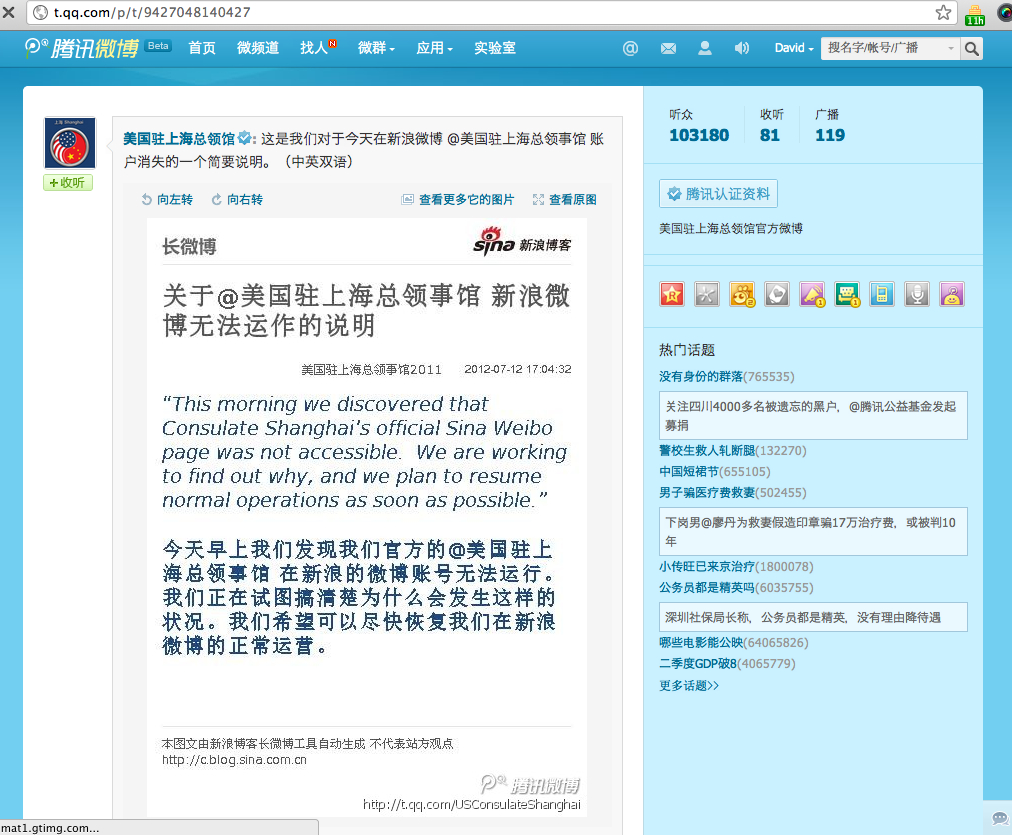This screenshot has height=835, width=1012.
Task: Click the browser address bar URL
Action: (x=152, y=12)
